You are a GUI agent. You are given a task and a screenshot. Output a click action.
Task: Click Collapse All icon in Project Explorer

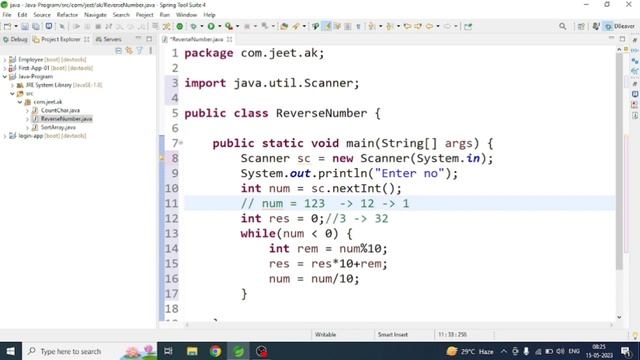tap(118, 51)
